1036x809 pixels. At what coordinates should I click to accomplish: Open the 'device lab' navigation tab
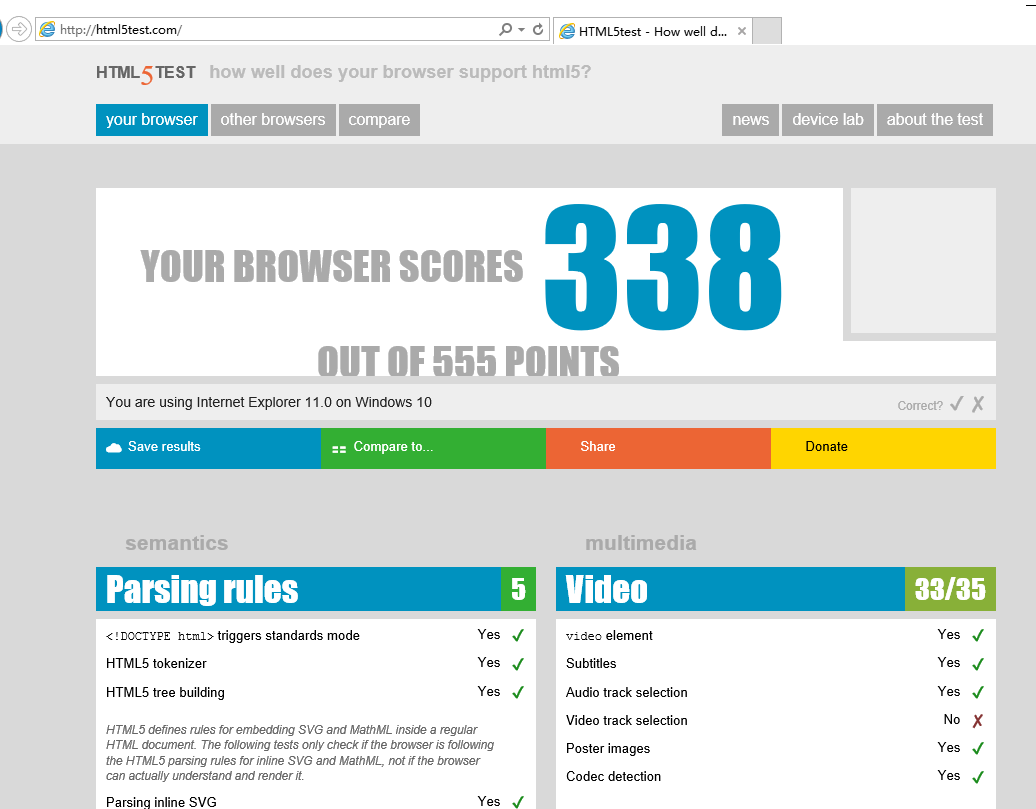pos(828,120)
